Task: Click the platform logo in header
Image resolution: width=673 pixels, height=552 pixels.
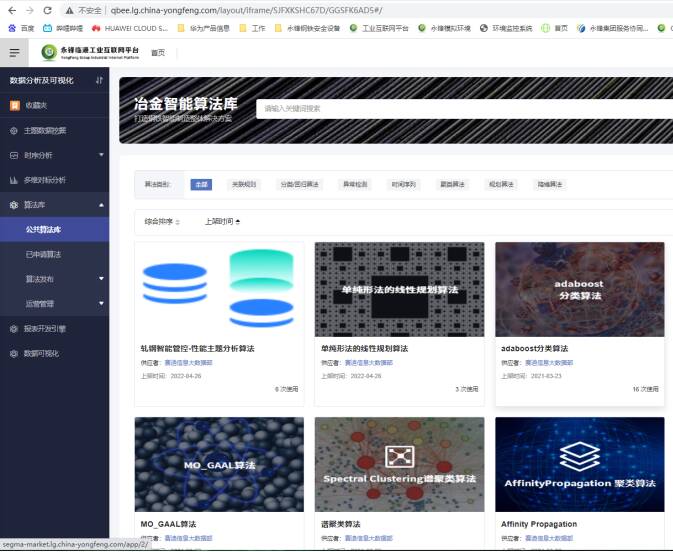Action: point(90,52)
